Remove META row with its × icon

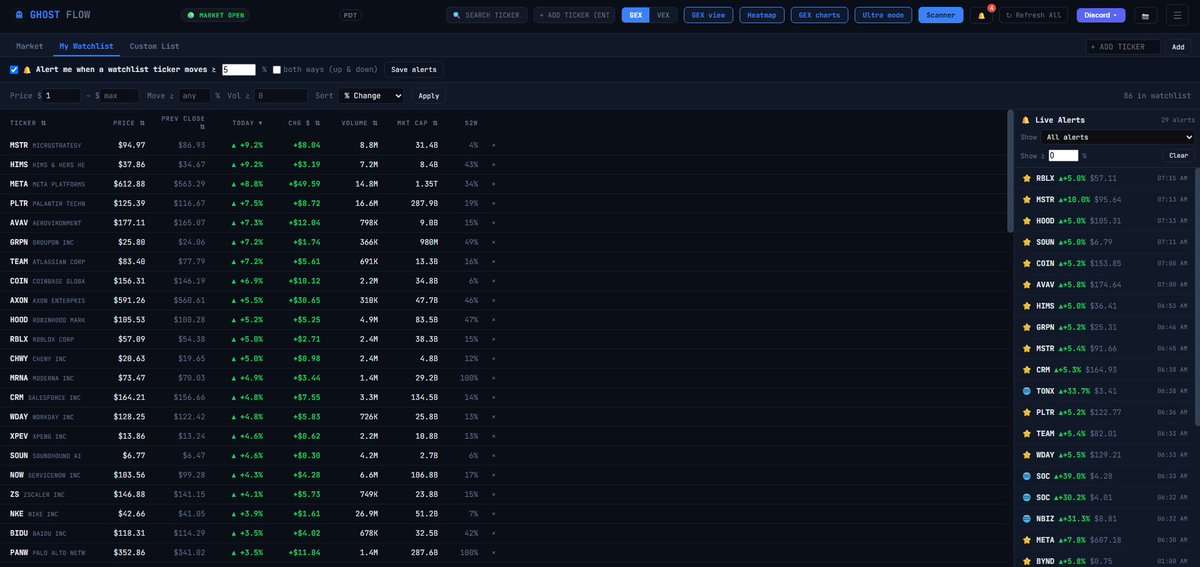493,184
